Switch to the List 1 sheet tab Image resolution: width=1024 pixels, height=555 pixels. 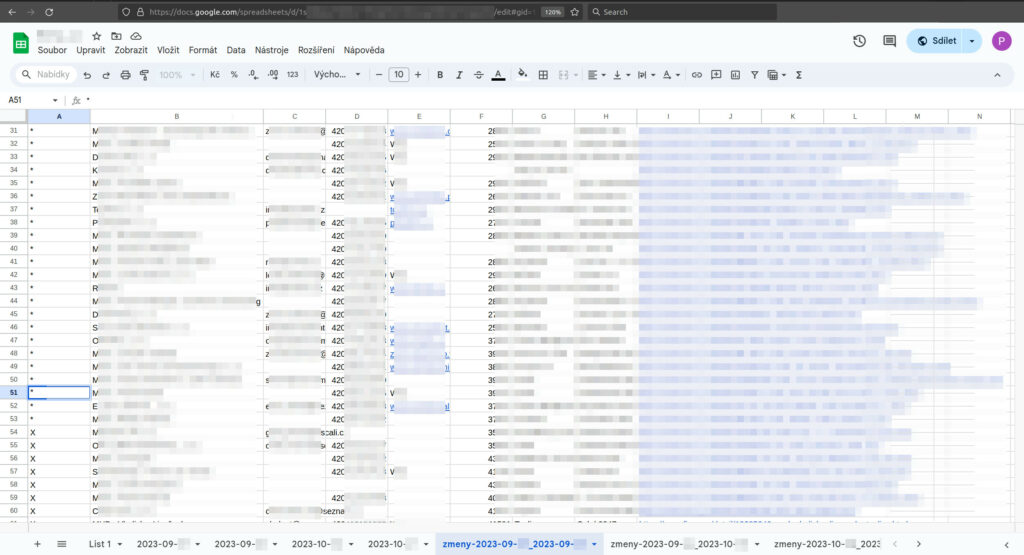(x=104, y=544)
